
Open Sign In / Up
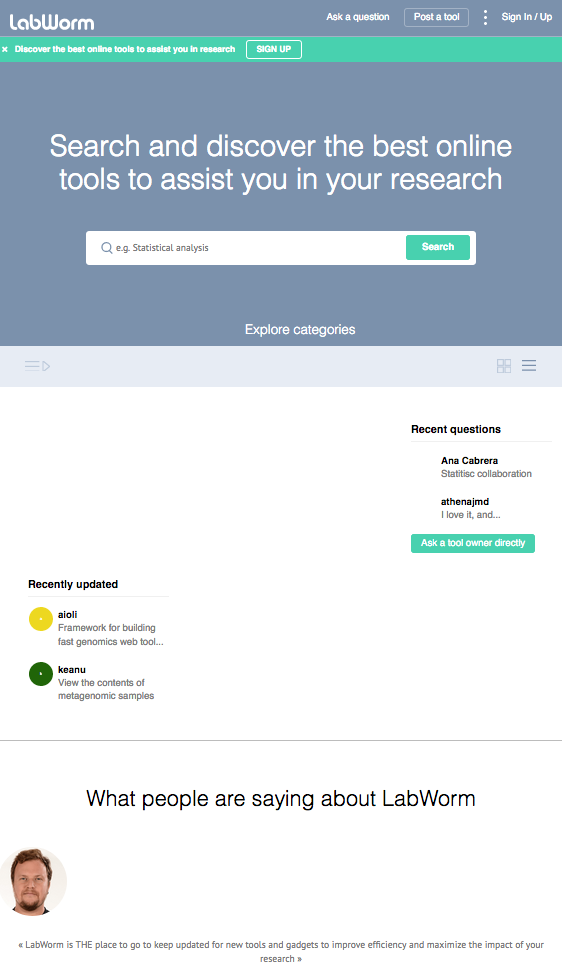(x=527, y=17)
